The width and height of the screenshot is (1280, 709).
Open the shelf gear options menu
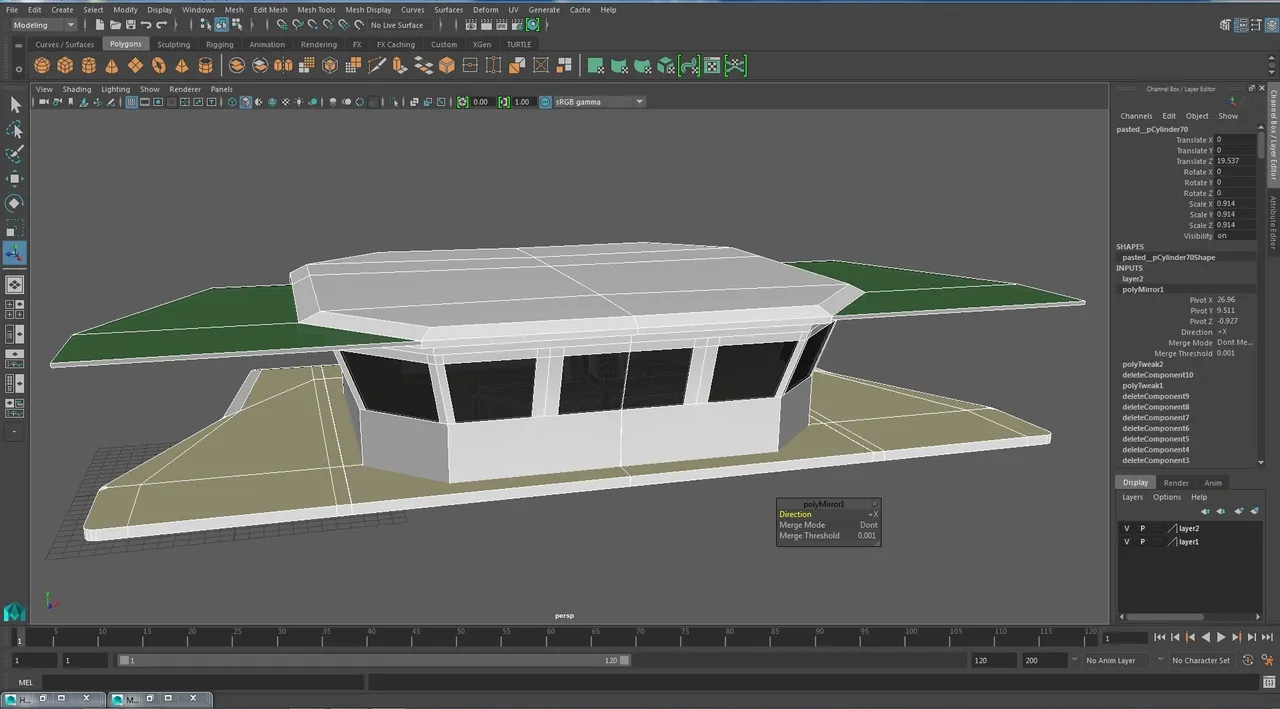pyautogui.click(x=19, y=68)
